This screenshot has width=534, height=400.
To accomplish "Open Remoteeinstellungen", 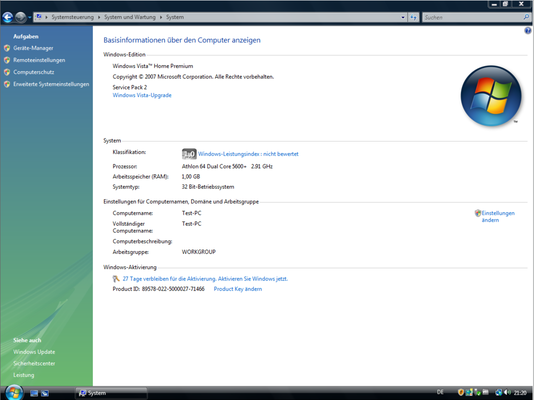I will click(39, 60).
